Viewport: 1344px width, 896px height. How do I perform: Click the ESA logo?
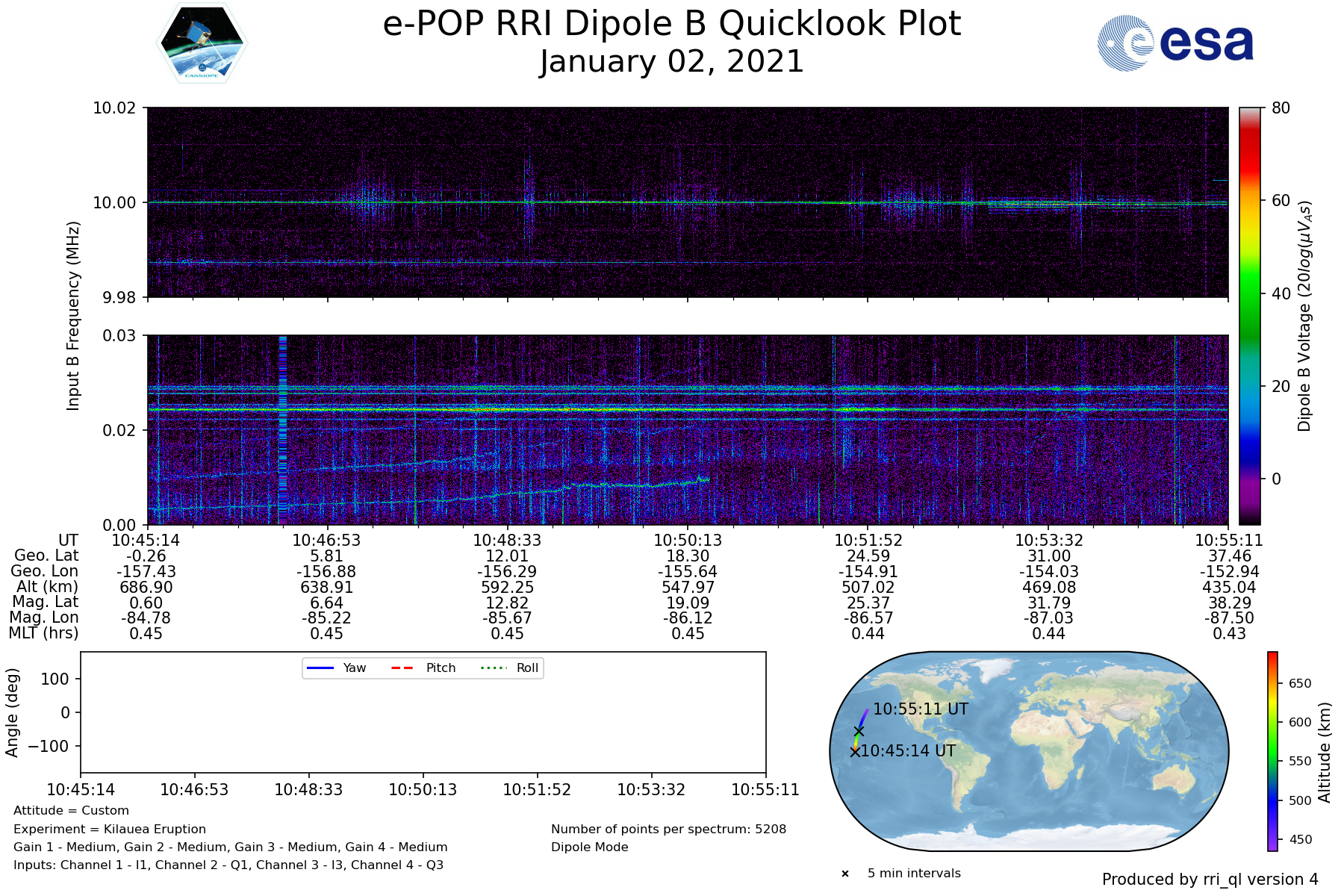[1175, 44]
